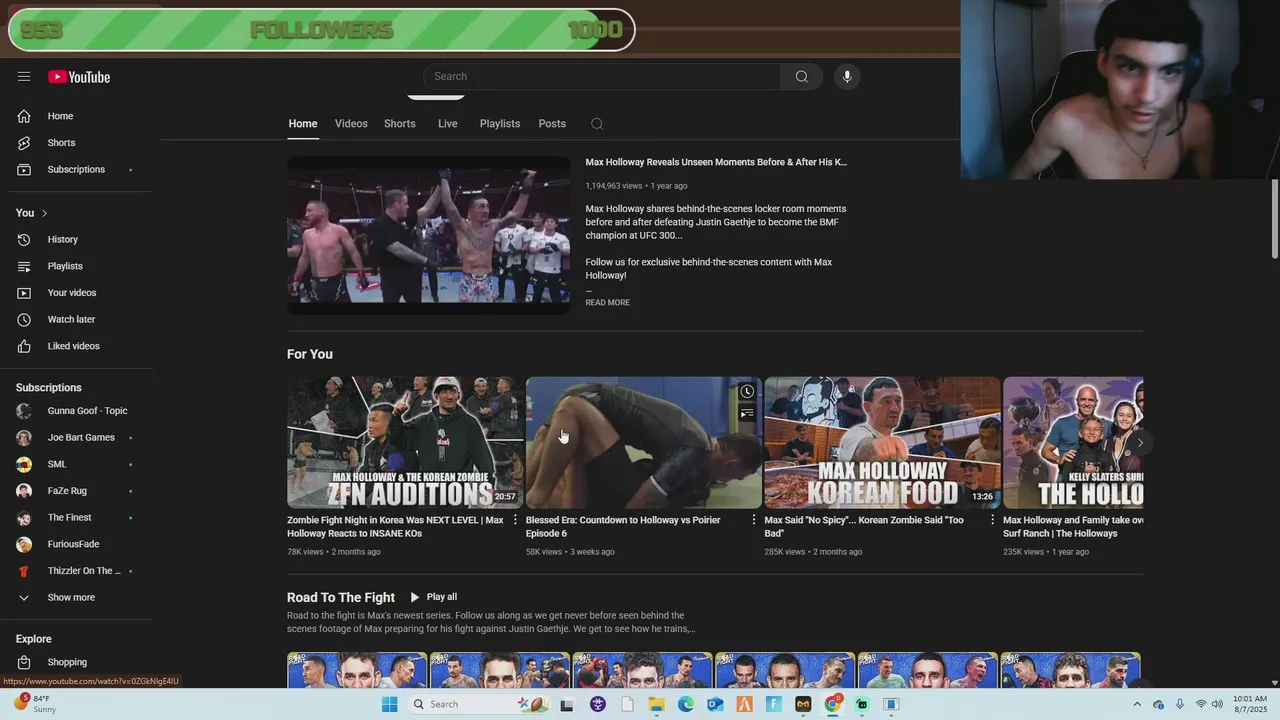
Task: Open the Windows Start menu
Action: pos(389,704)
